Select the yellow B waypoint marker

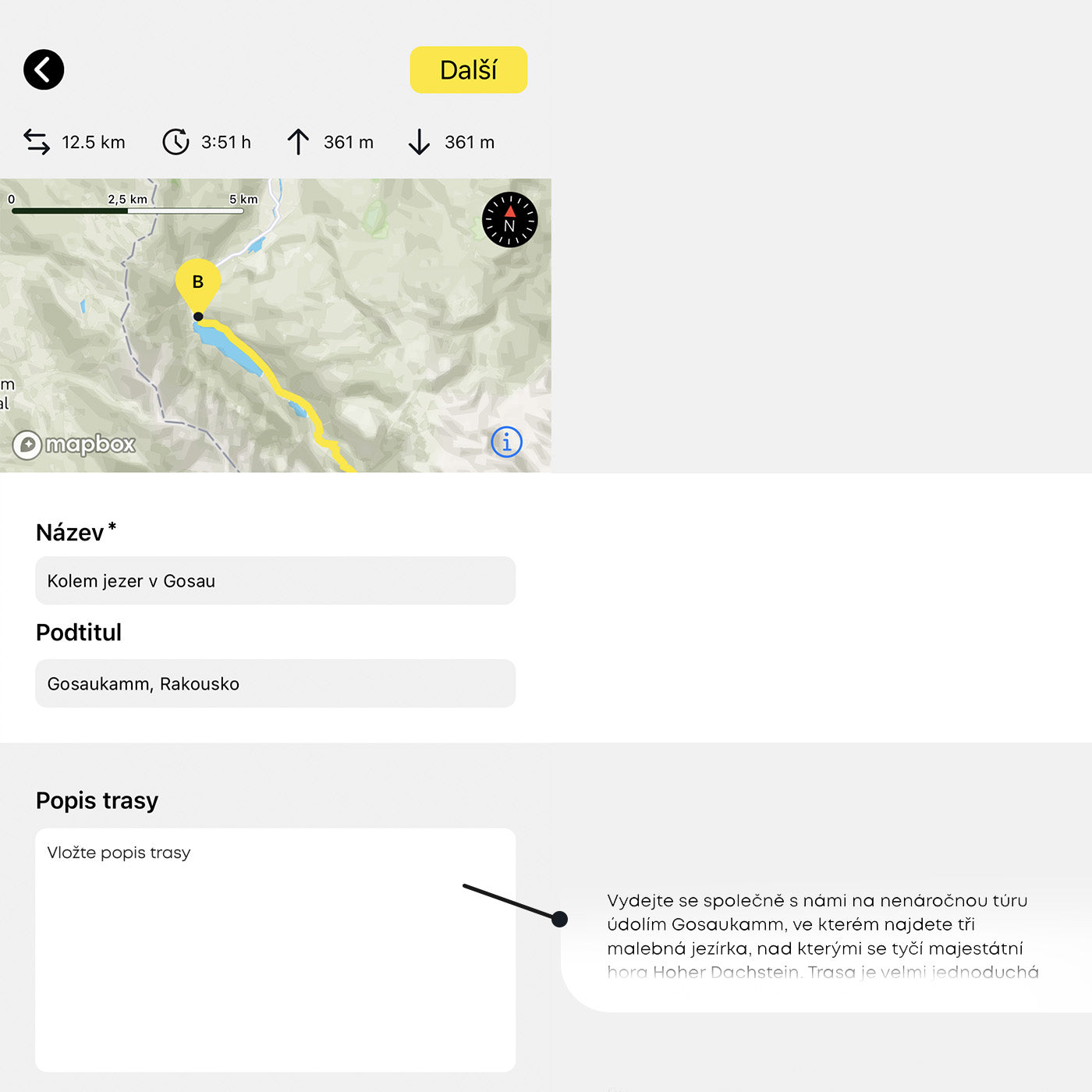coord(198,284)
